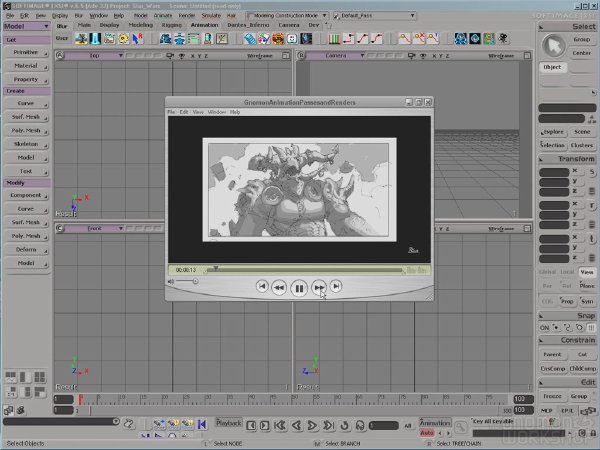This screenshot has width=600, height=450.
Task: Click the Group selection button
Action: tap(582, 39)
